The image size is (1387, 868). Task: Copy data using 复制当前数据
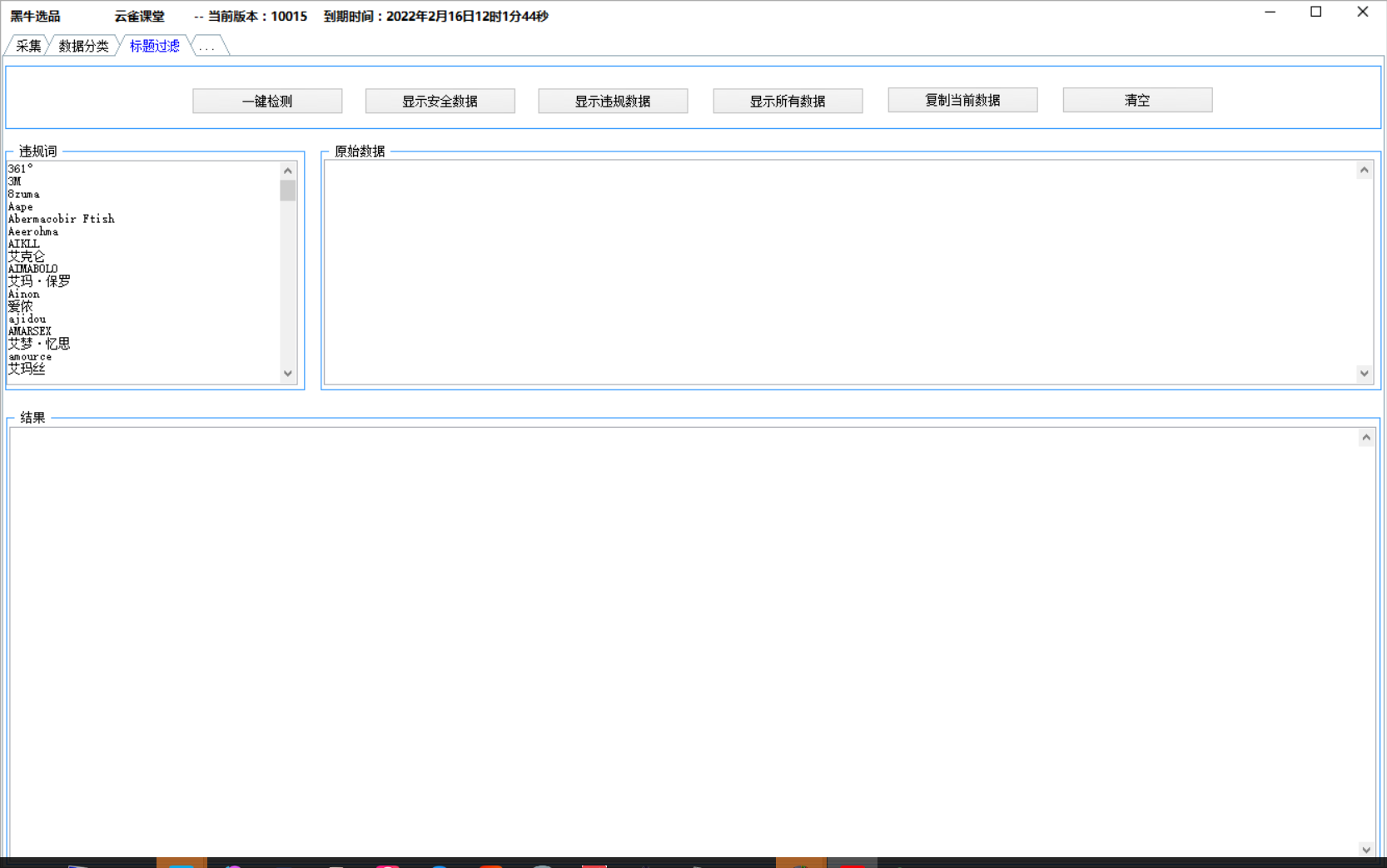click(x=962, y=100)
